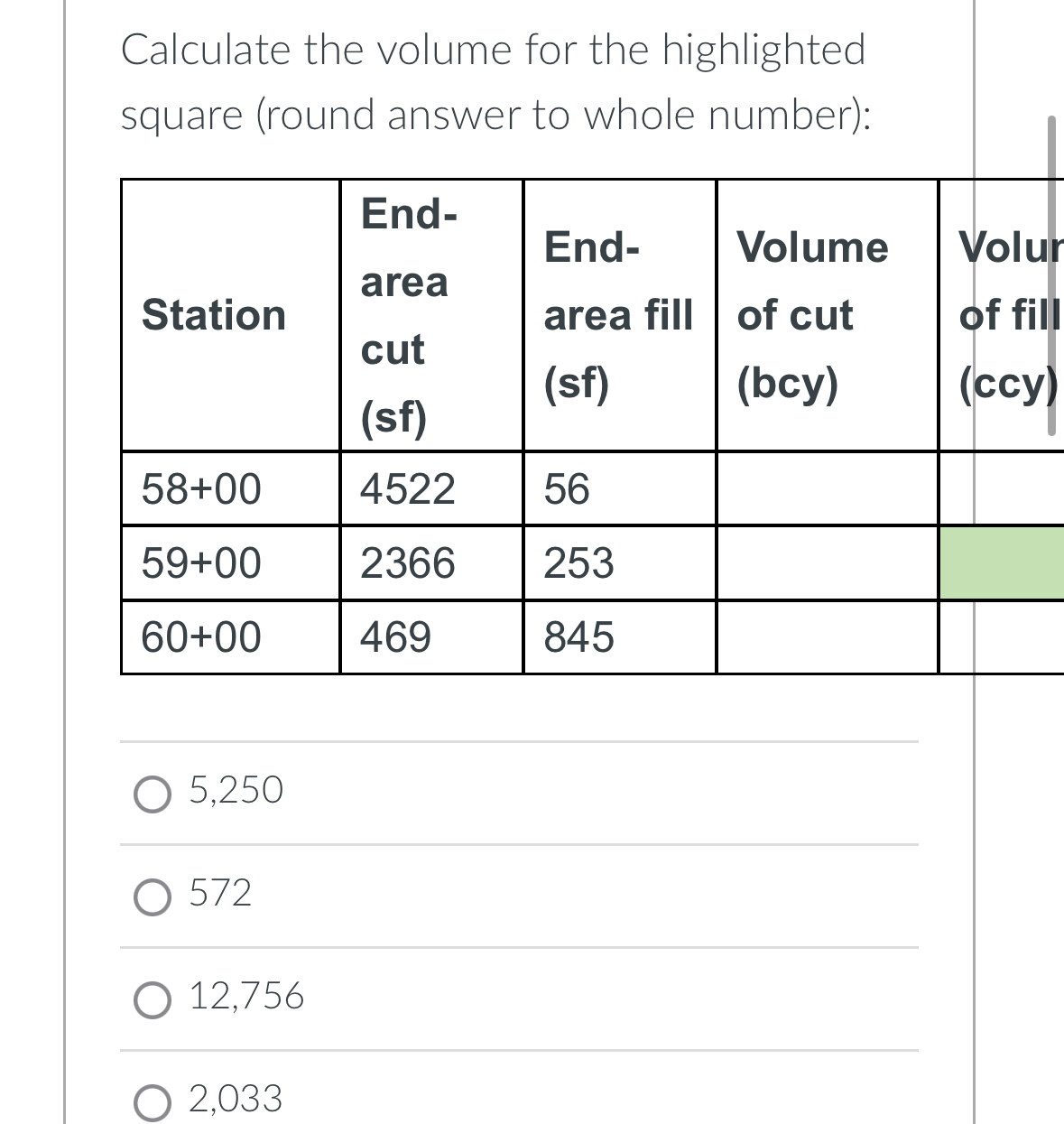The image size is (1064, 1124).
Task: Click the Station column header
Action: (214, 315)
